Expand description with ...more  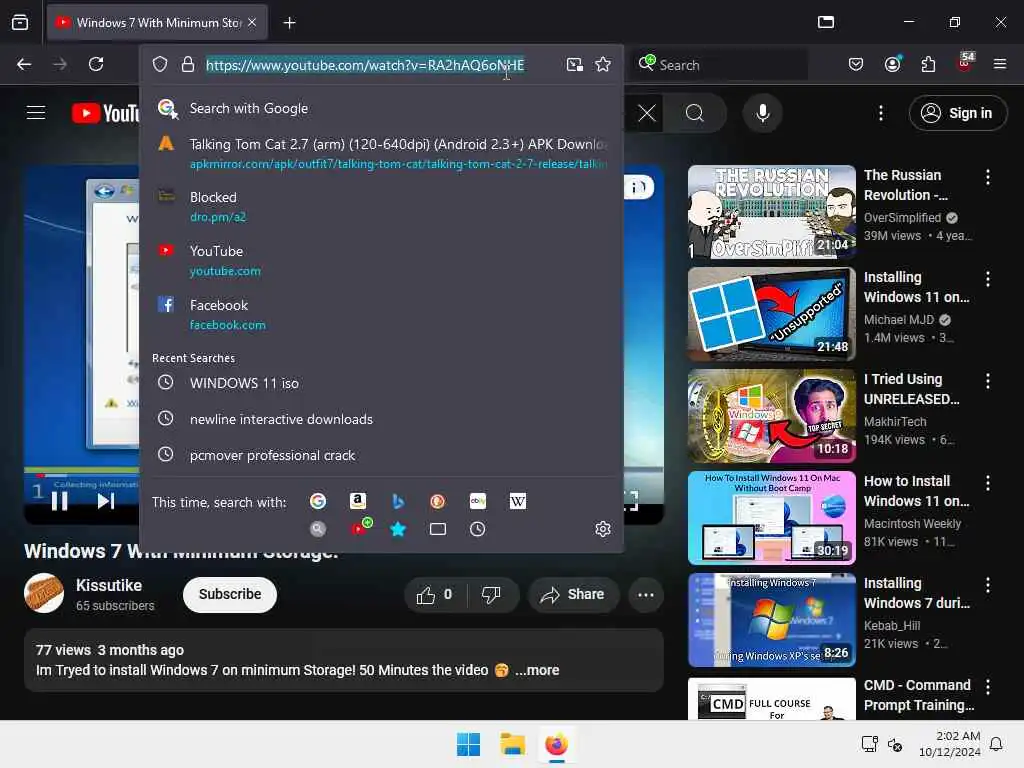pyautogui.click(x=537, y=670)
